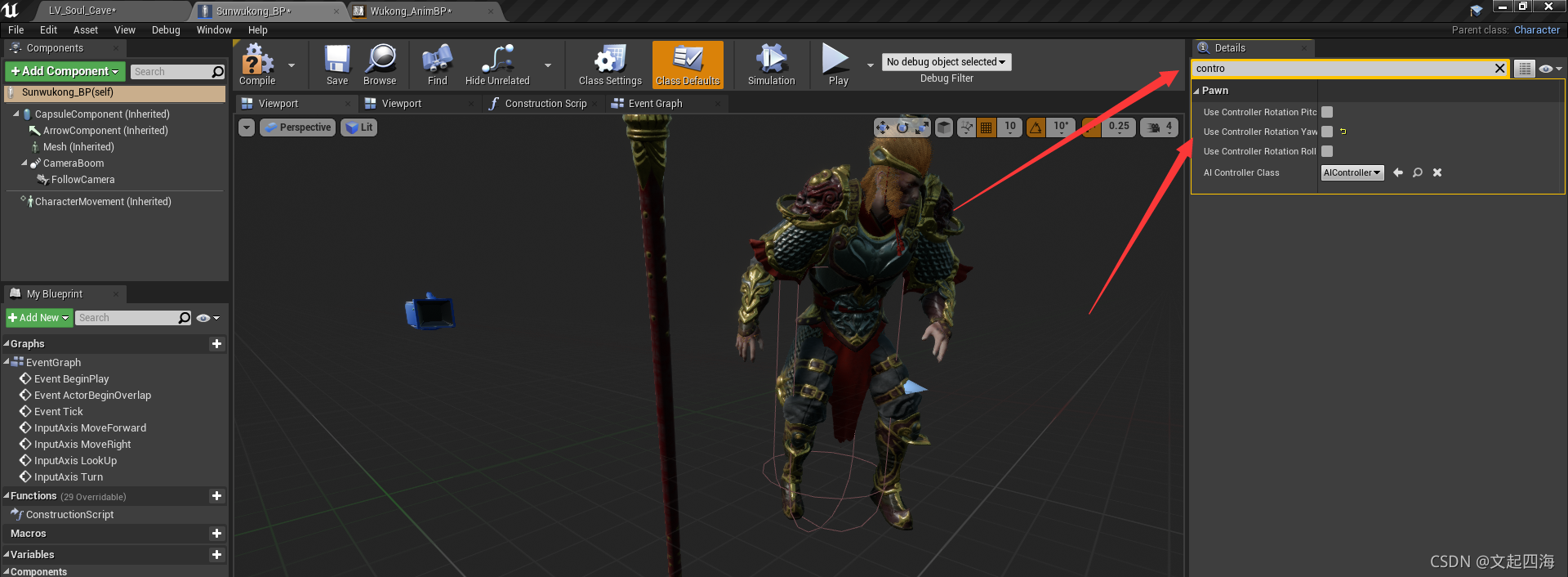
Task: Browse to AIController class with magnifier icon
Action: coord(1418,172)
